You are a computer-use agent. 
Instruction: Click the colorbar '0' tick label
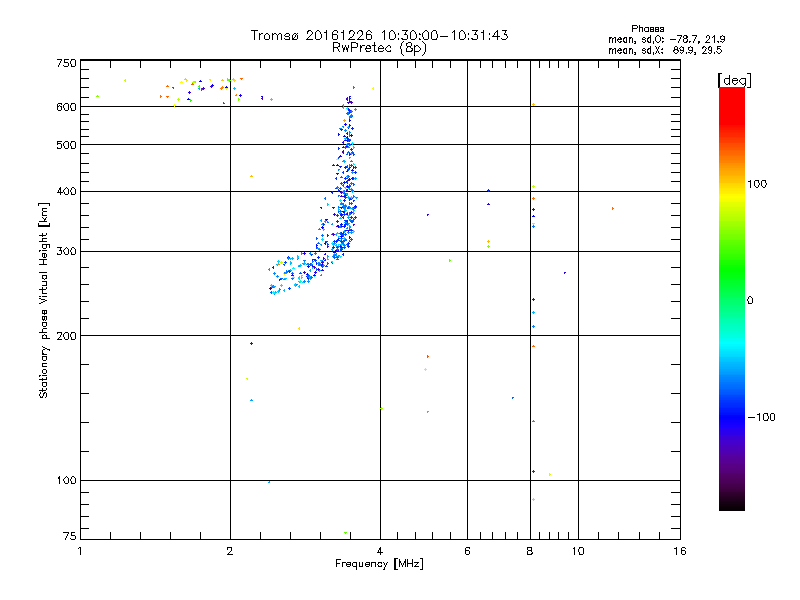[750, 301]
